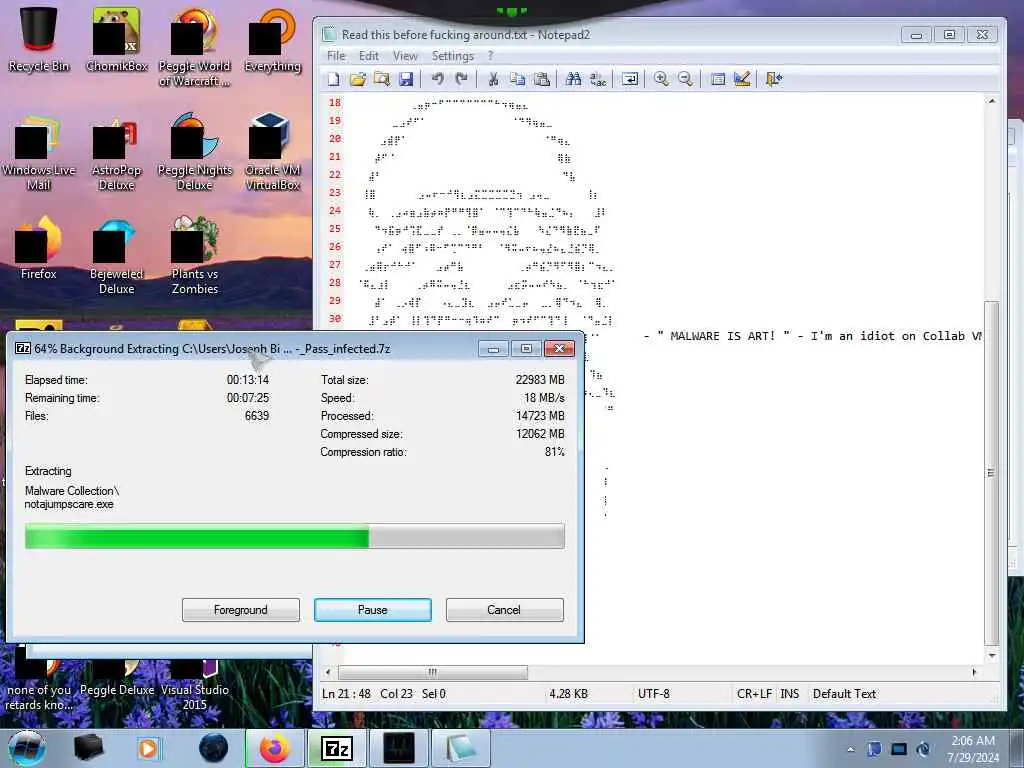Select the ChomikBox desktop icon
The width and height of the screenshot is (1024, 768).
click(x=117, y=39)
